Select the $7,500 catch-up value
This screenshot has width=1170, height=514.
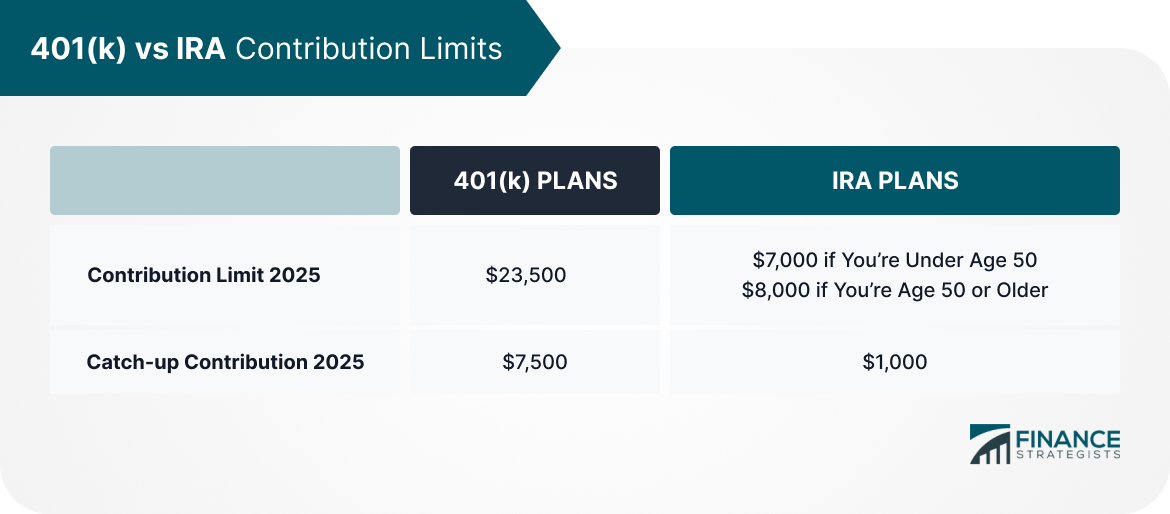pos(534,362)
